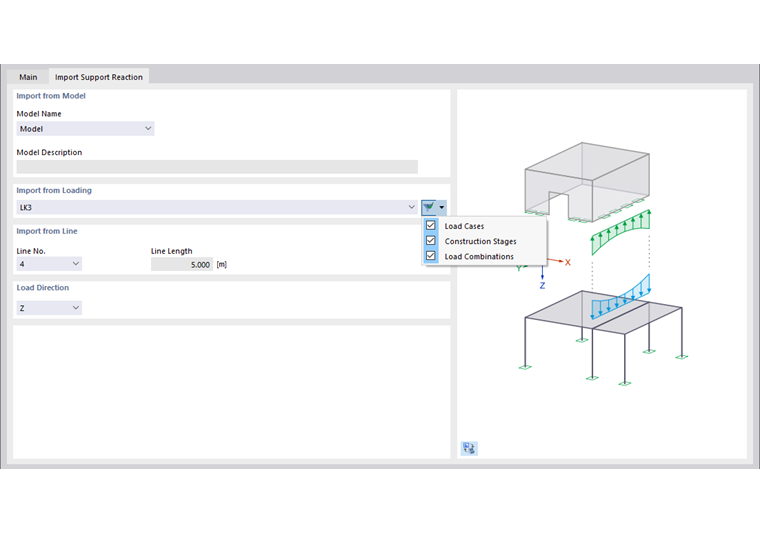Click the Import from Line heading
The image size is (760, 533).
(x=47, y=231)
